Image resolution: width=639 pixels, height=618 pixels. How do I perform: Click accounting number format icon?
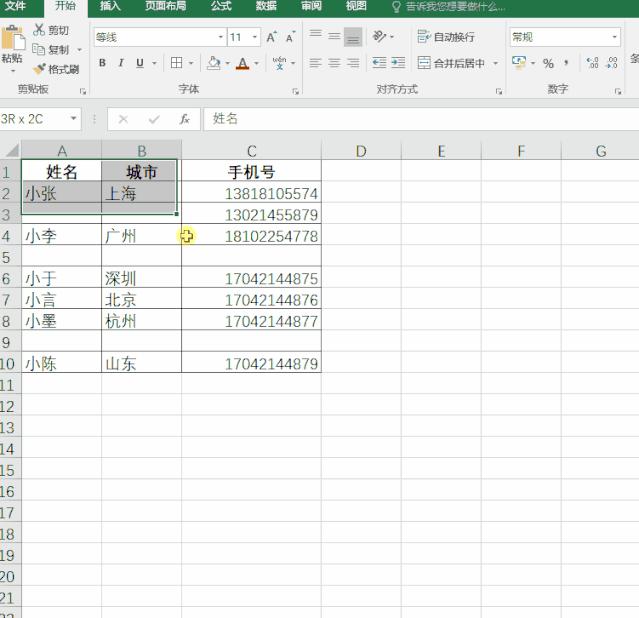519,63
